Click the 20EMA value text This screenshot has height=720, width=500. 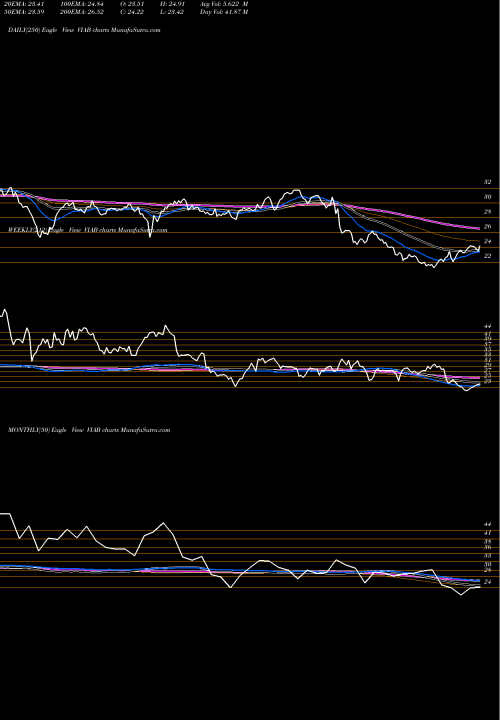click(x=23, y=4)
